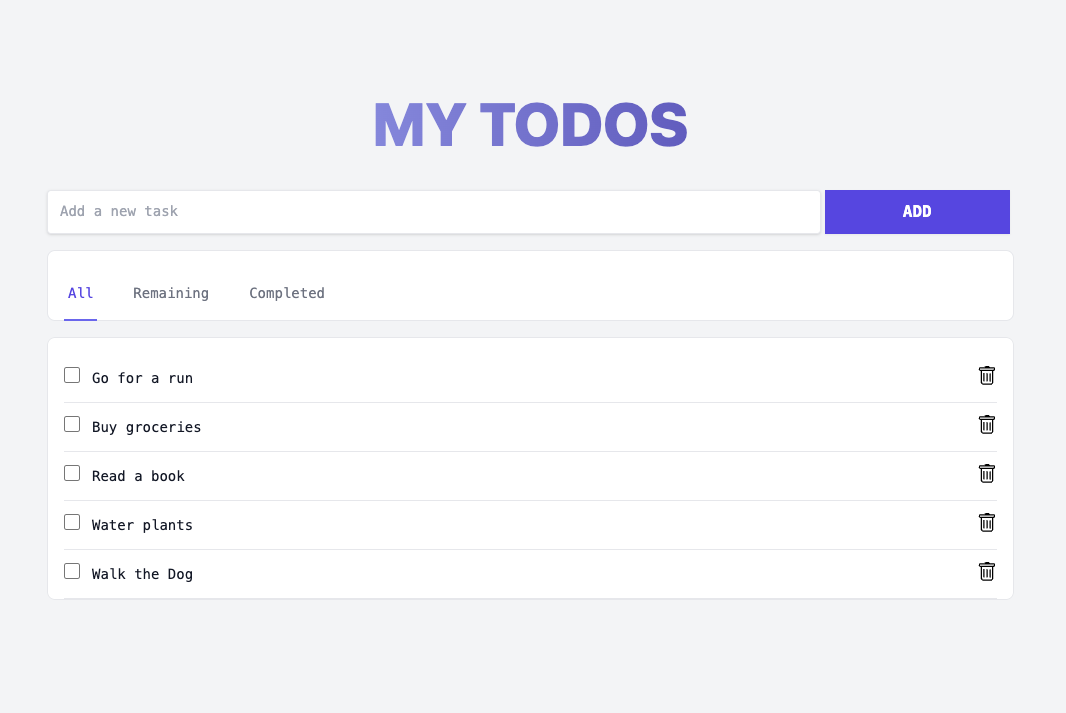Check the "Water plants" checkbox
This screenshot has width=1066, height=713.
pos(72,521)
